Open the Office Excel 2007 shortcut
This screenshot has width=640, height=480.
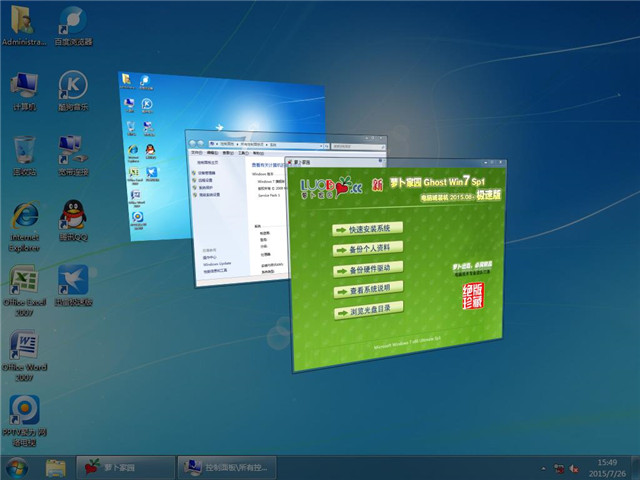24,291
